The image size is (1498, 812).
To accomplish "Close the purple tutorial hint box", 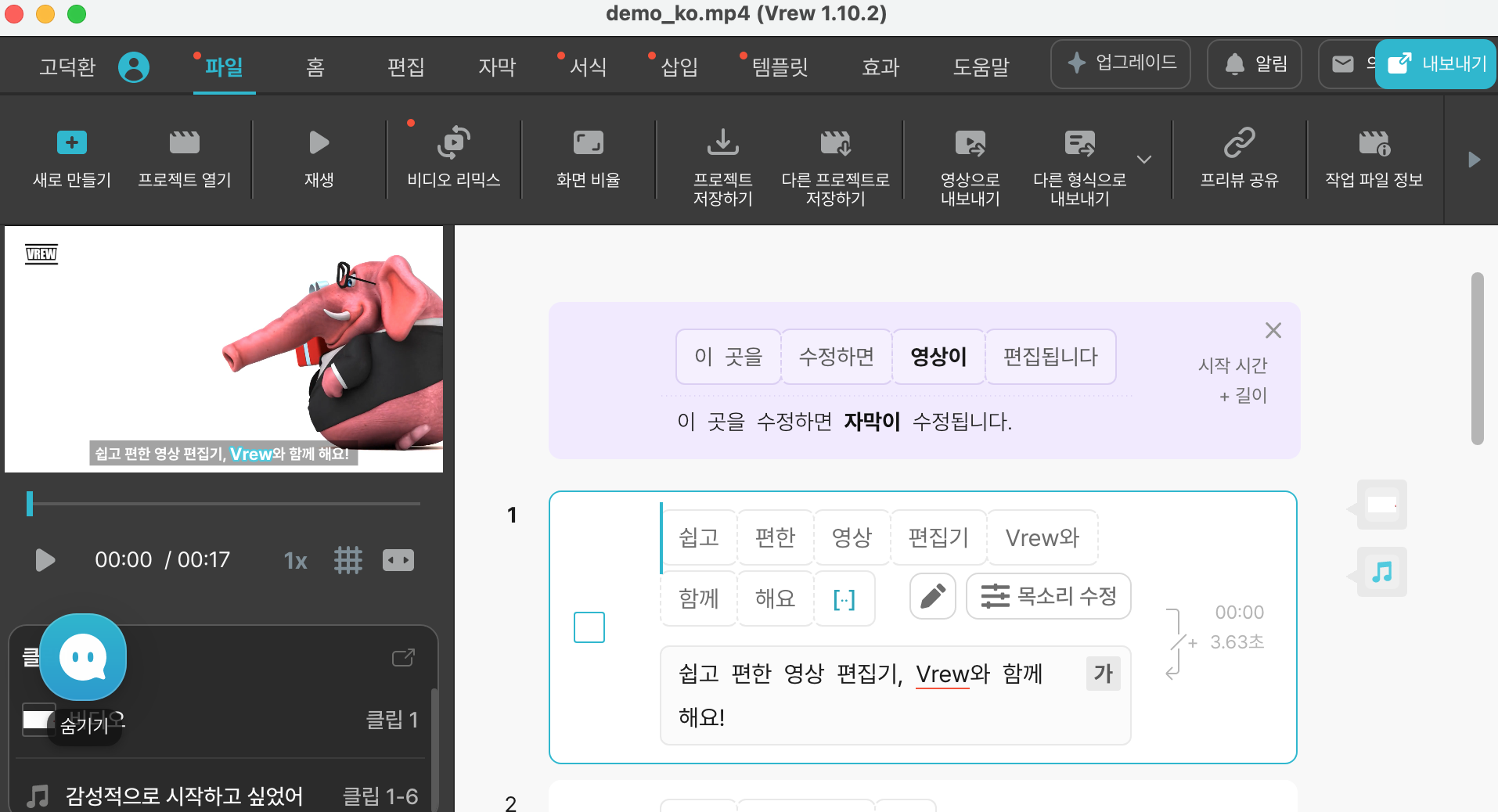I will [1273, 330].
